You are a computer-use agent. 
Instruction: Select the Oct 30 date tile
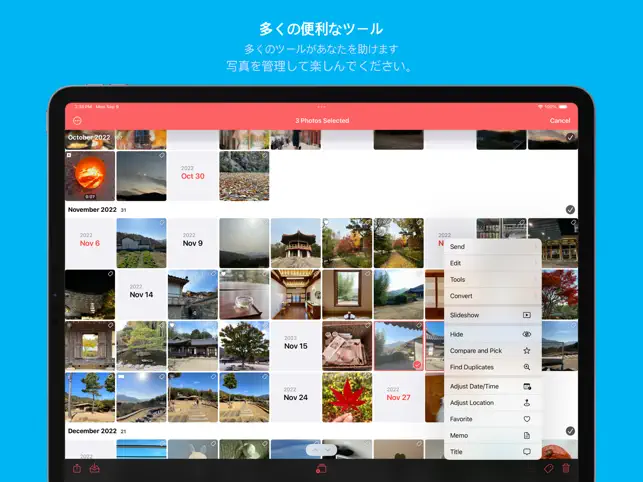(x=193, y=176)
